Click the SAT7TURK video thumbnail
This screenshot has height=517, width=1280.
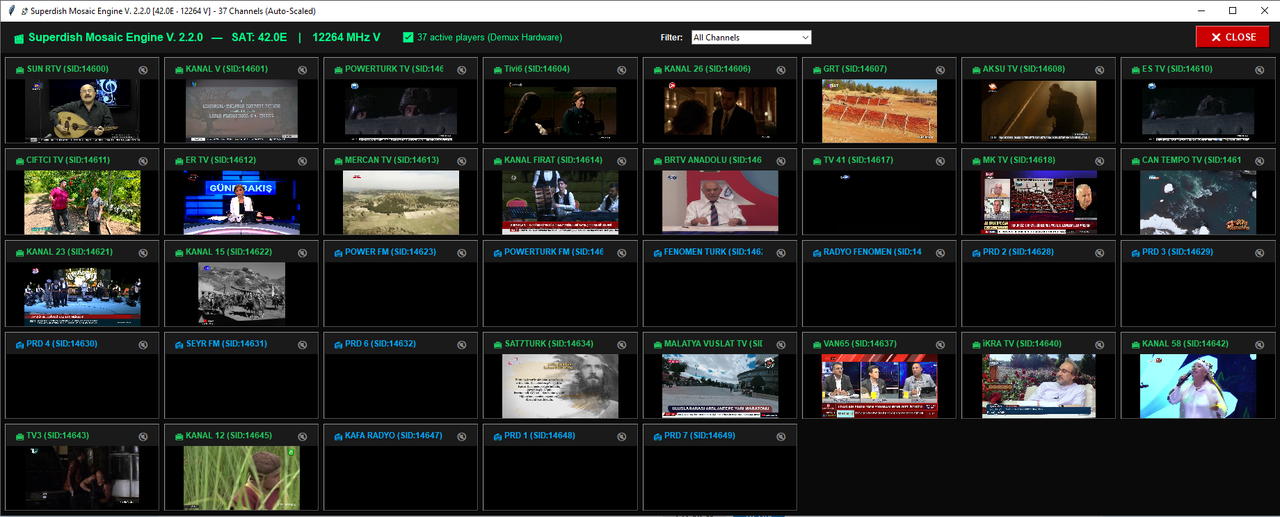coord(560,385)
